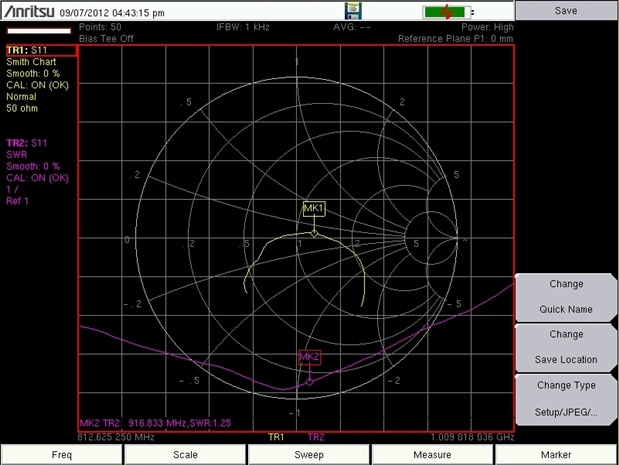
Task: Click the floppy disk save icon
Action: (x=353, y=11)
